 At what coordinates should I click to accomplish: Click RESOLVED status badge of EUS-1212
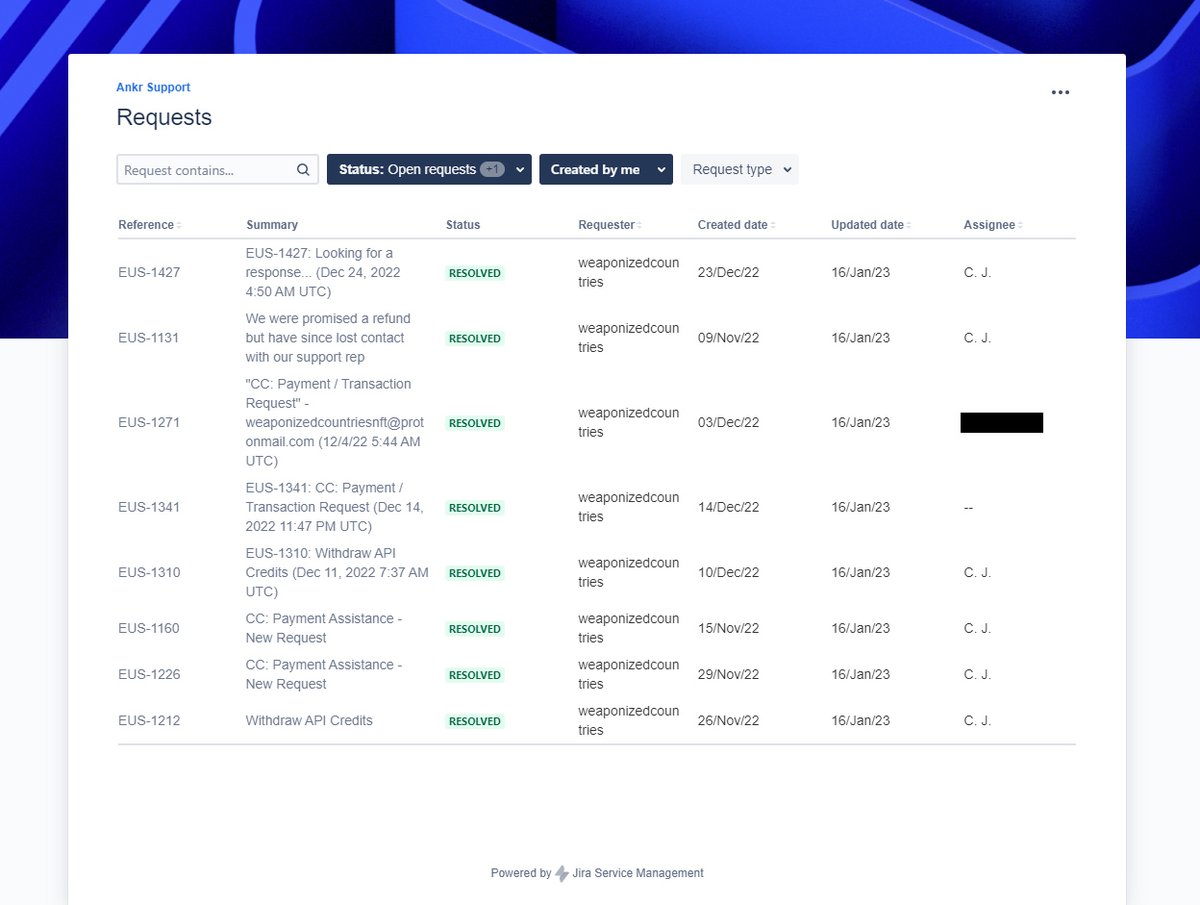pyautogui.click(x=475, y=721)
